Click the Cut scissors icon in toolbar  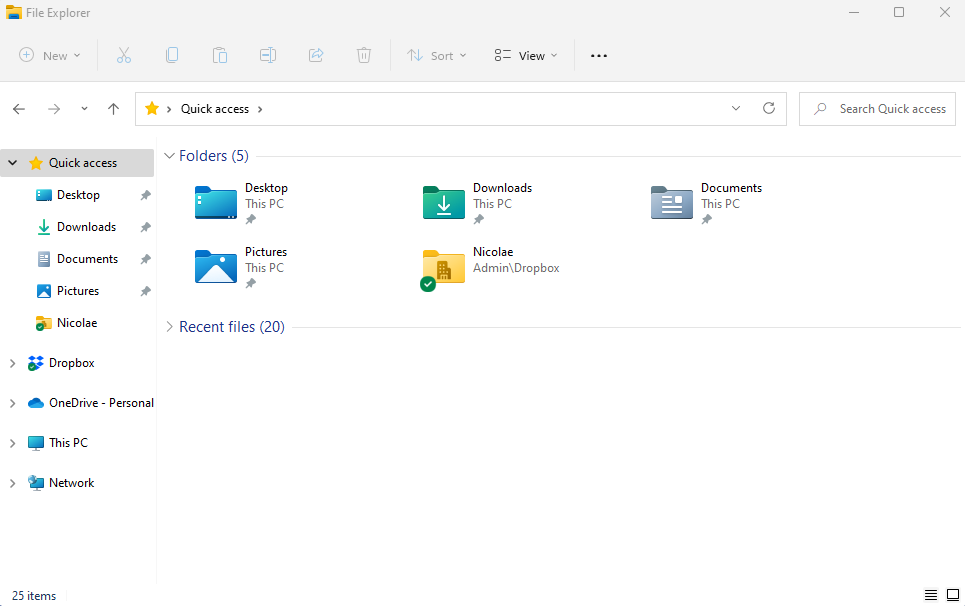(x=124, y=56)
